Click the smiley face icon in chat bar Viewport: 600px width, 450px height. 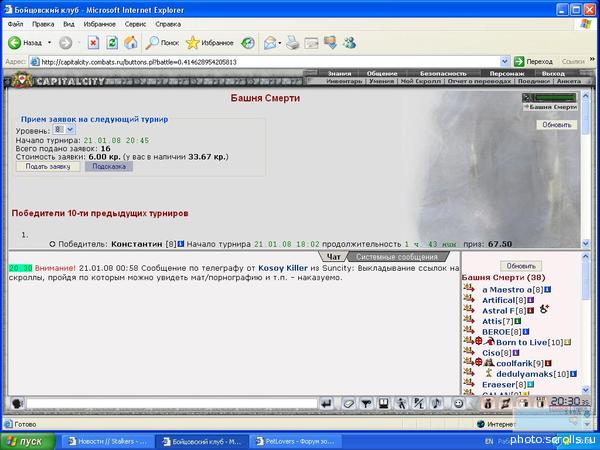pos(457,403)
